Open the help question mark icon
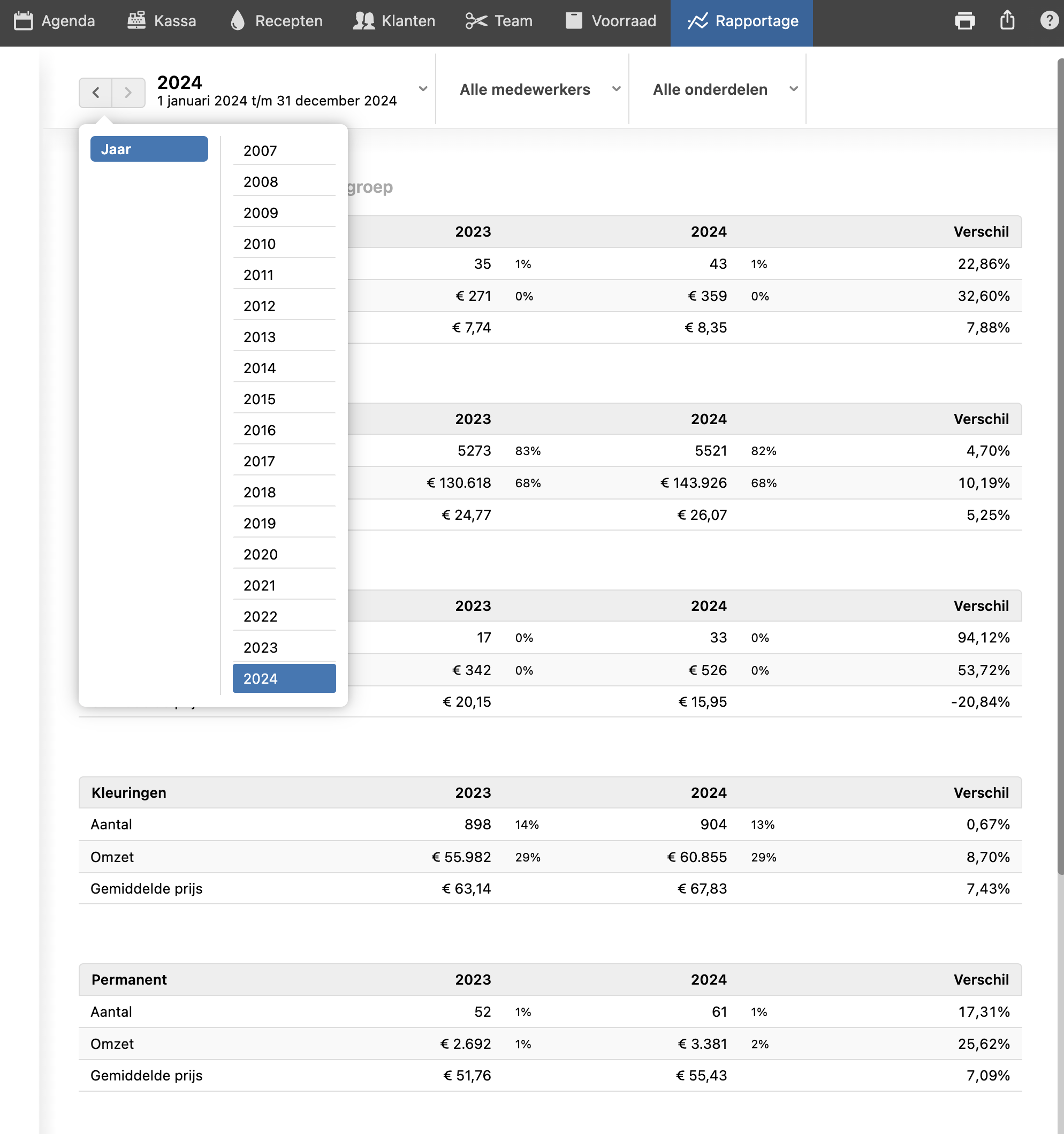1064x1134 pixels. tap(1048, 20)
